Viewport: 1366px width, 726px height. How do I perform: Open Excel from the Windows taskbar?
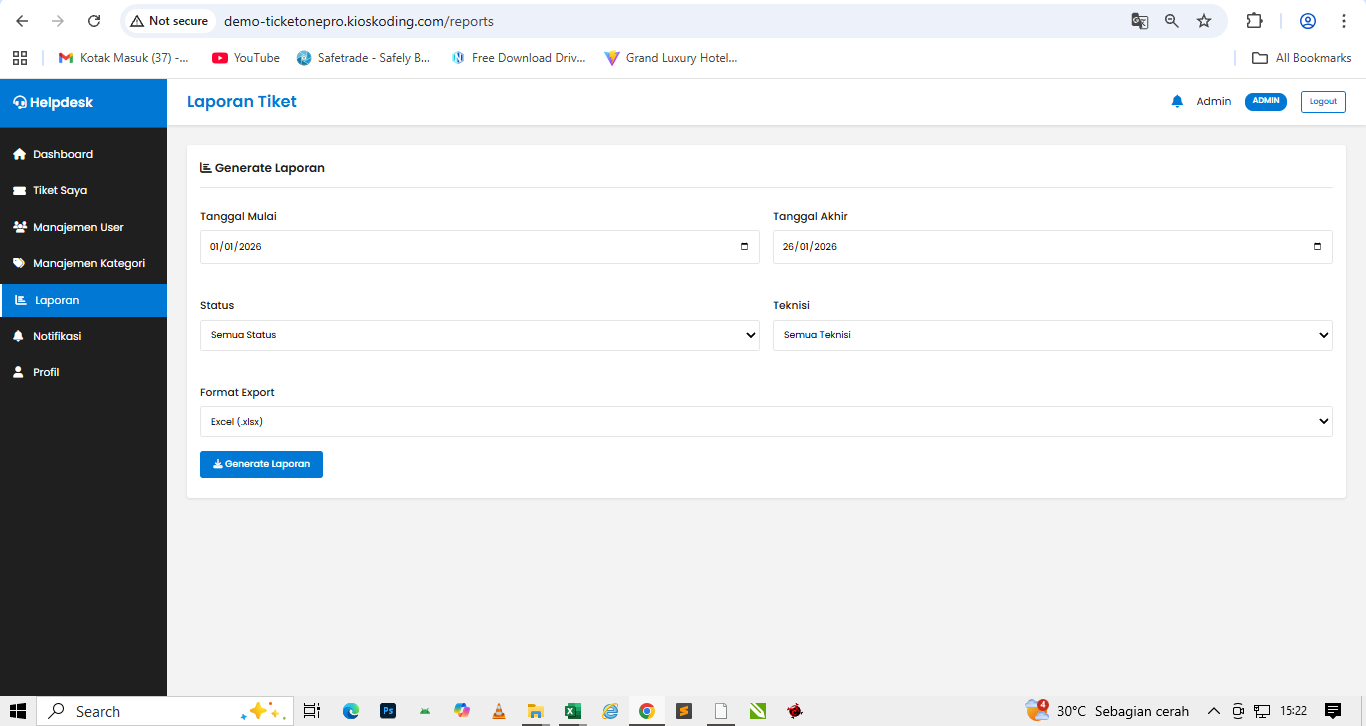(x=572, y=711)
